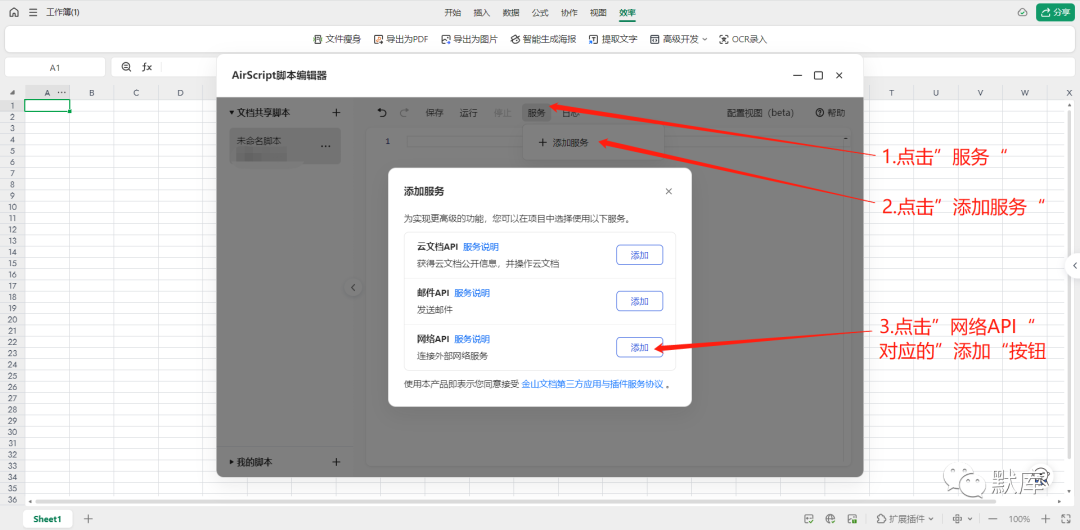Click 保存 in the editor toolbar

[x=435, y=112]
